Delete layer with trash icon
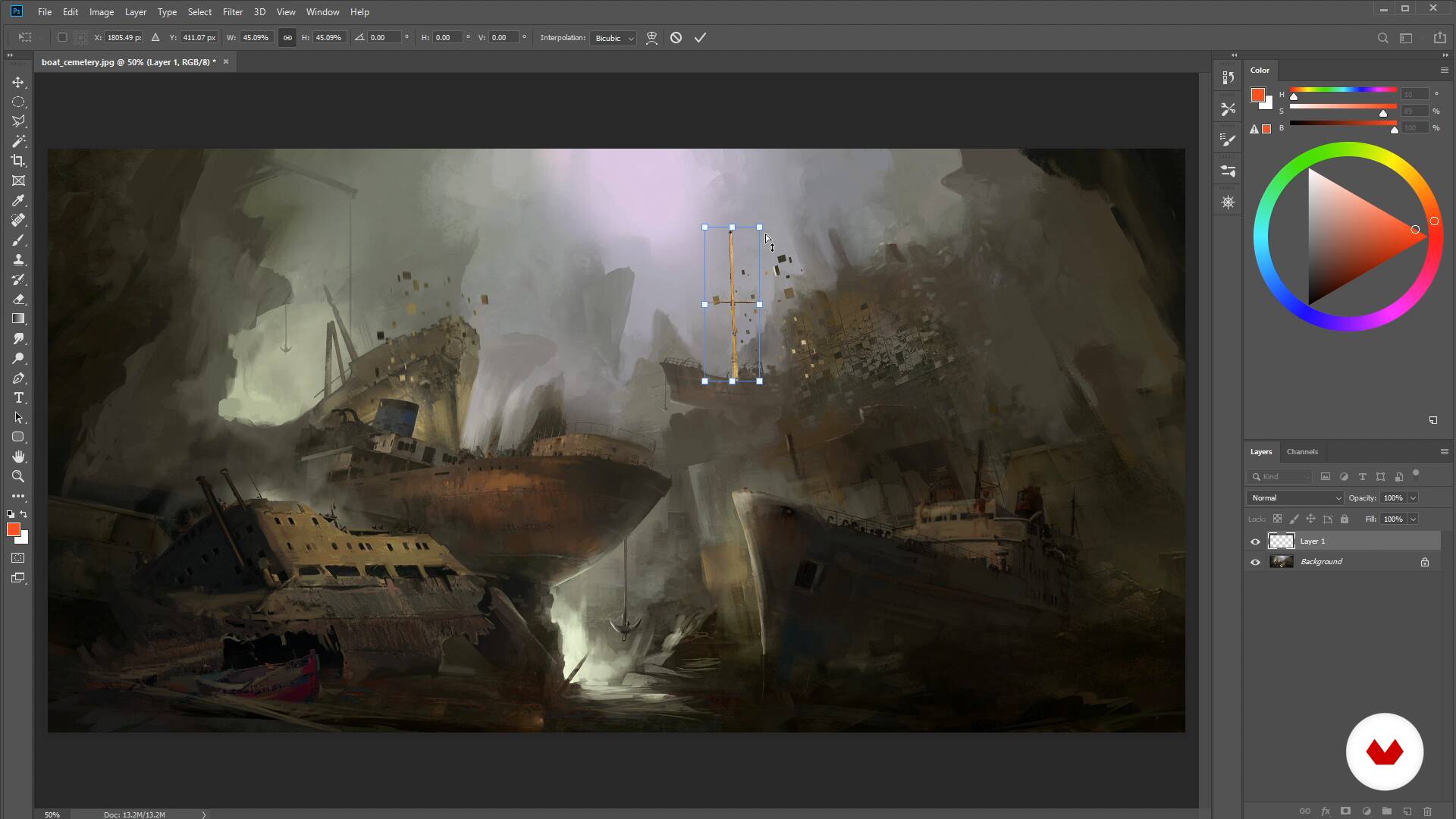1456x819 pixels. coord(1428,811)
